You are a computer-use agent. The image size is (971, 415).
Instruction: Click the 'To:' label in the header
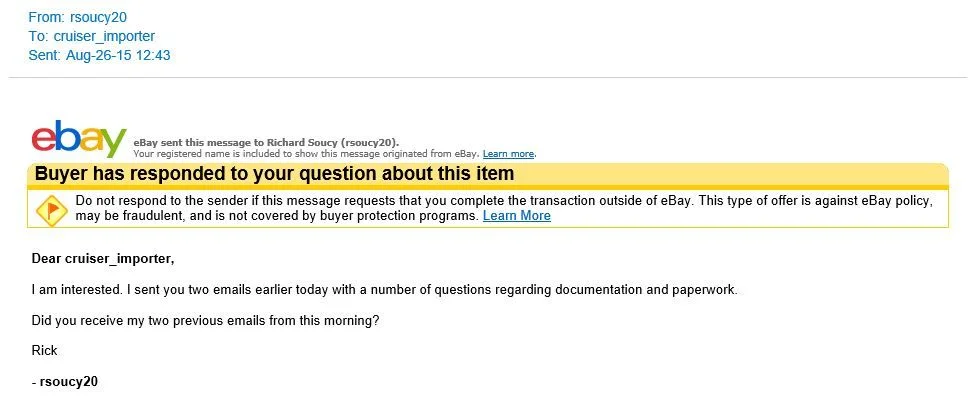[x=39, y=37]
